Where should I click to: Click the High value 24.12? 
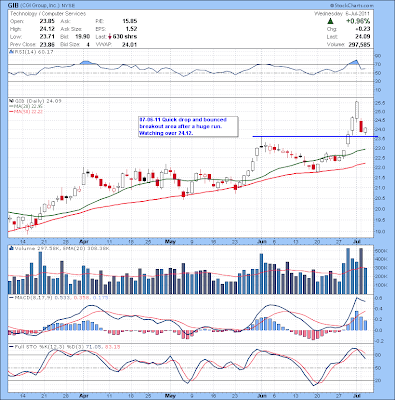tap(47, 29)
